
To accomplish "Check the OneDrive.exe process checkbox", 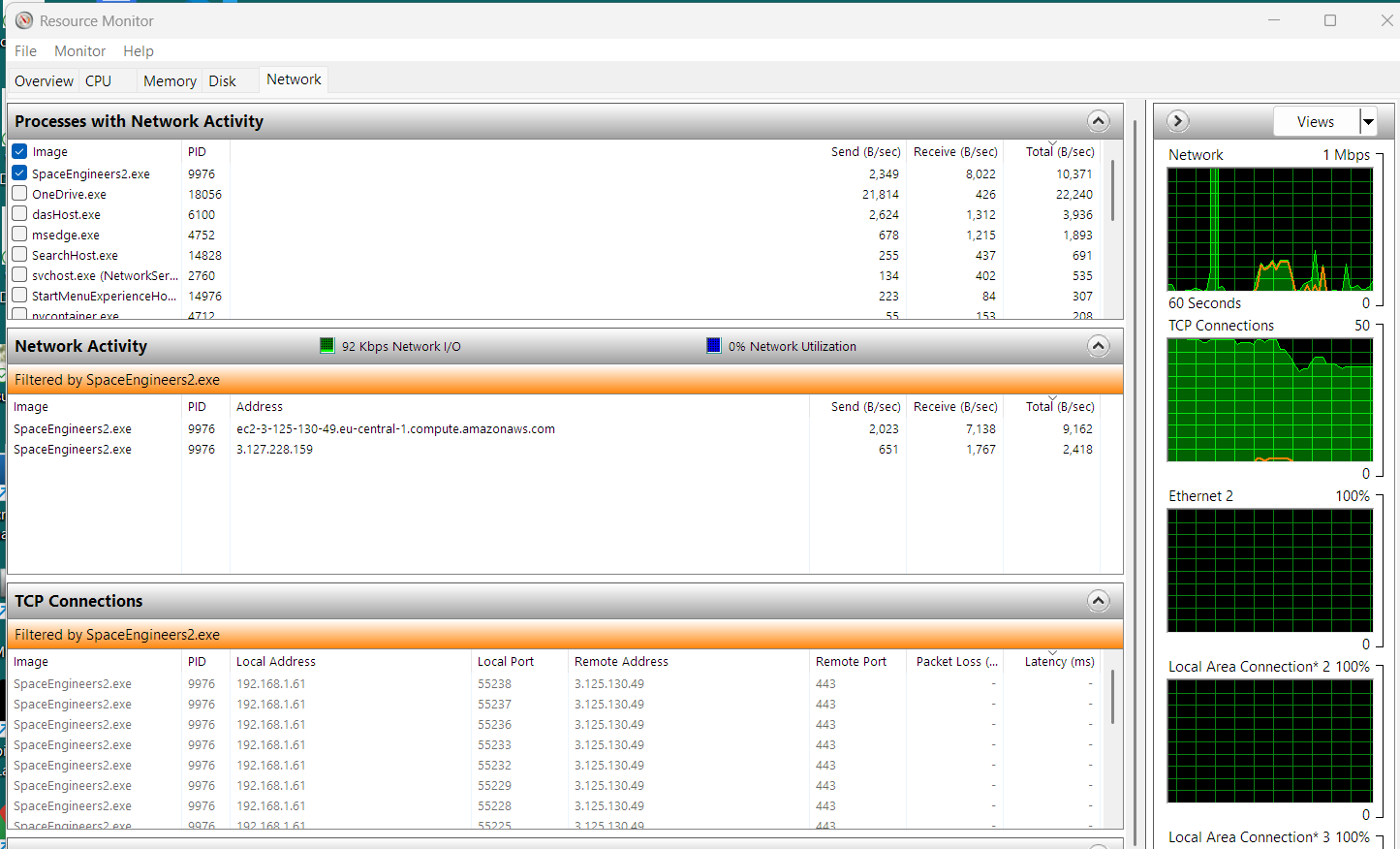I will (19, 194).
